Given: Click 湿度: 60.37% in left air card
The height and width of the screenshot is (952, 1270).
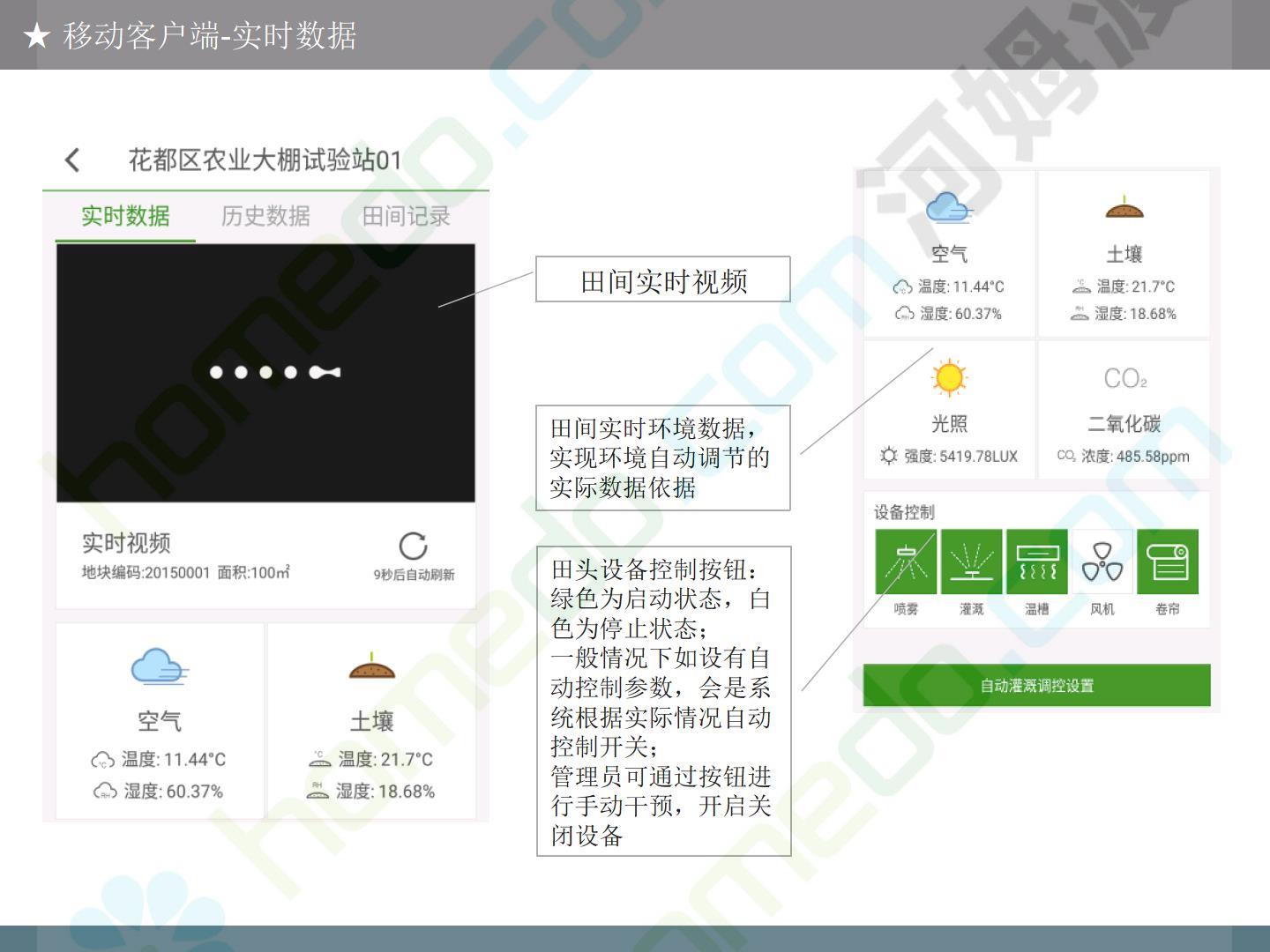Looking at the screenshot, I should 173,791.
